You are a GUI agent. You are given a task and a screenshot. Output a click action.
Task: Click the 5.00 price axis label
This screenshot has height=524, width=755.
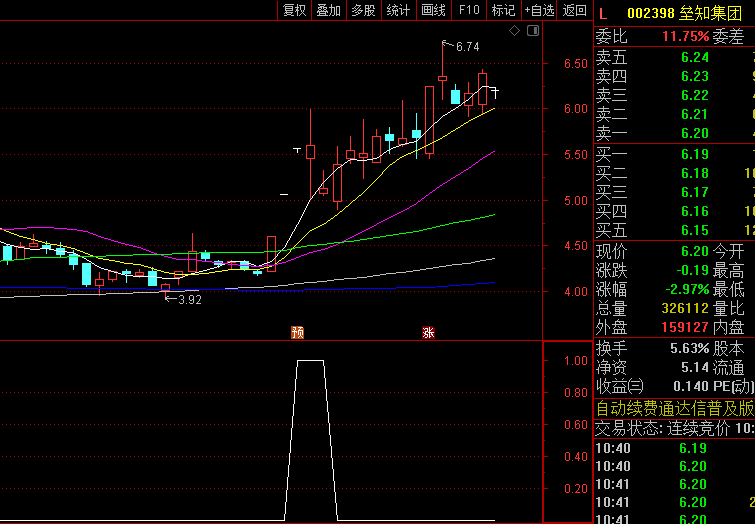[576, 201]
